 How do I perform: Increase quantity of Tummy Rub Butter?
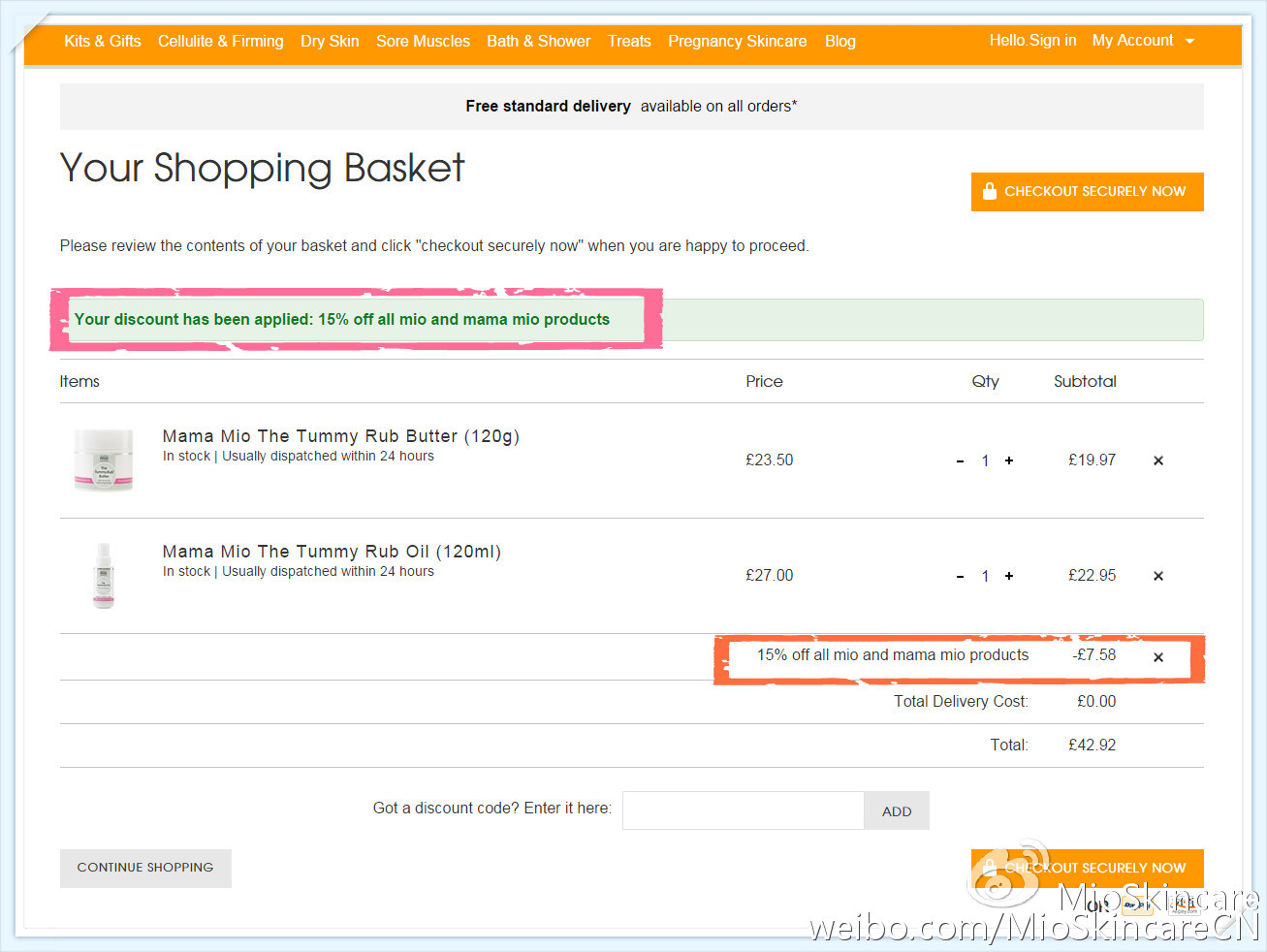(1009, 460)
